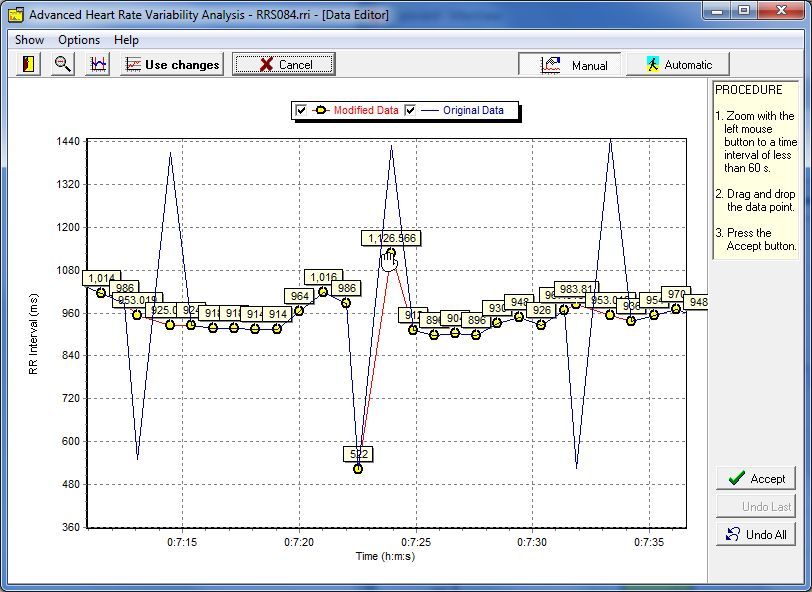Select the 1,126.566 data point marker
812x592 pixels.
point(389,254)
